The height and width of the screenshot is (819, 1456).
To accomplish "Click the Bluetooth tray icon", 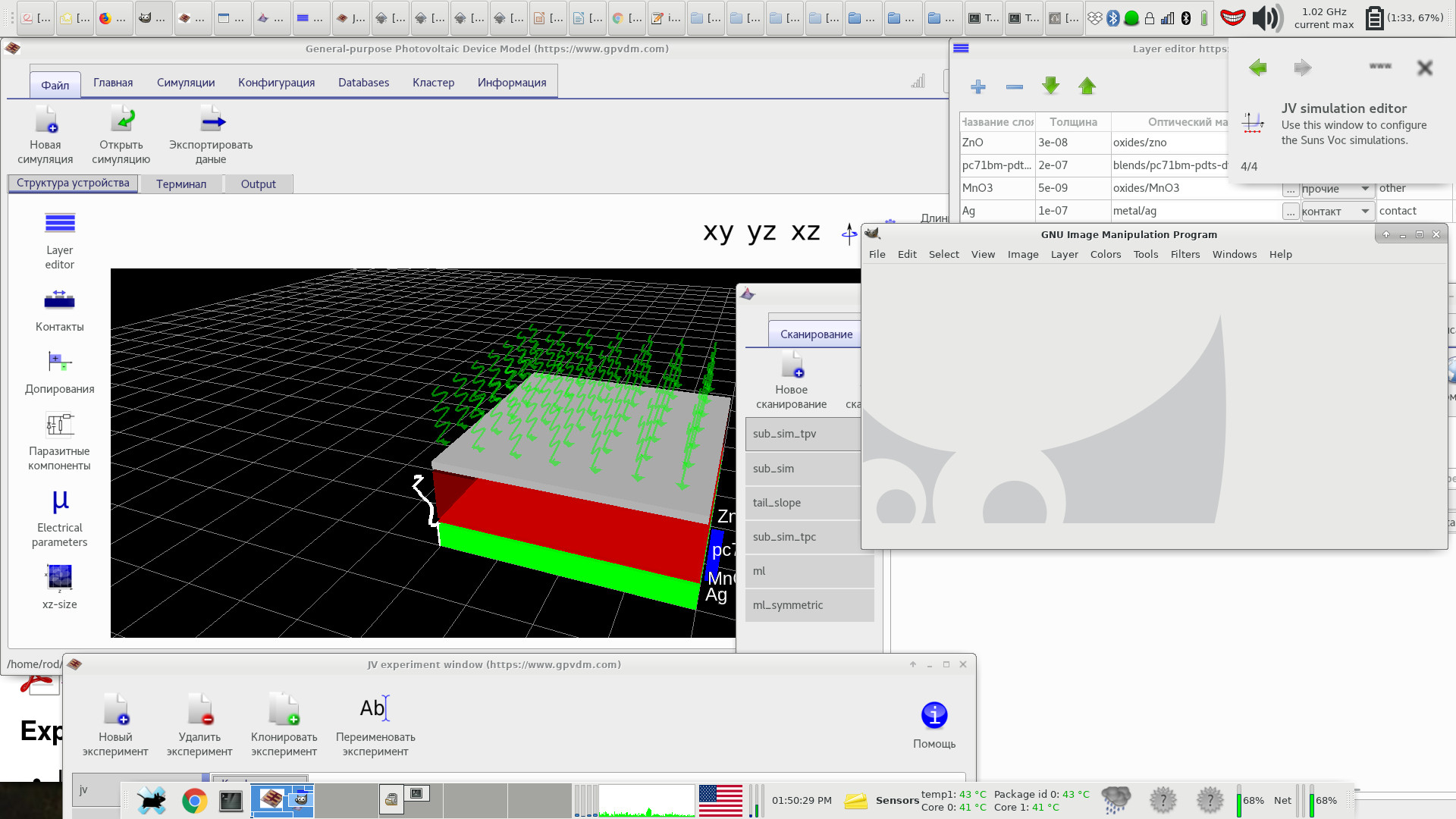I will coord(1112,18).
